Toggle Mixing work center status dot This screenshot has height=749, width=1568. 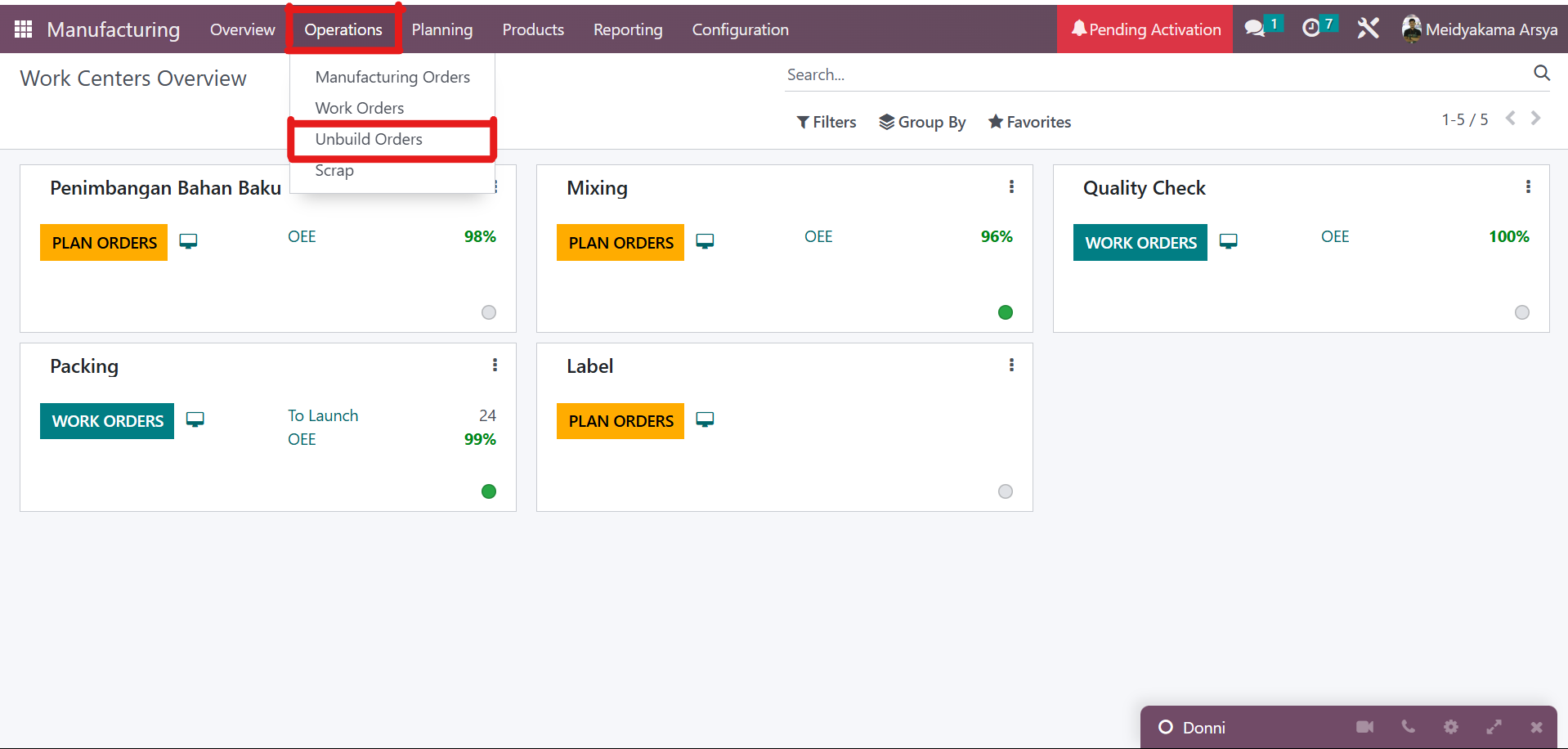(x=1006, y=312)
